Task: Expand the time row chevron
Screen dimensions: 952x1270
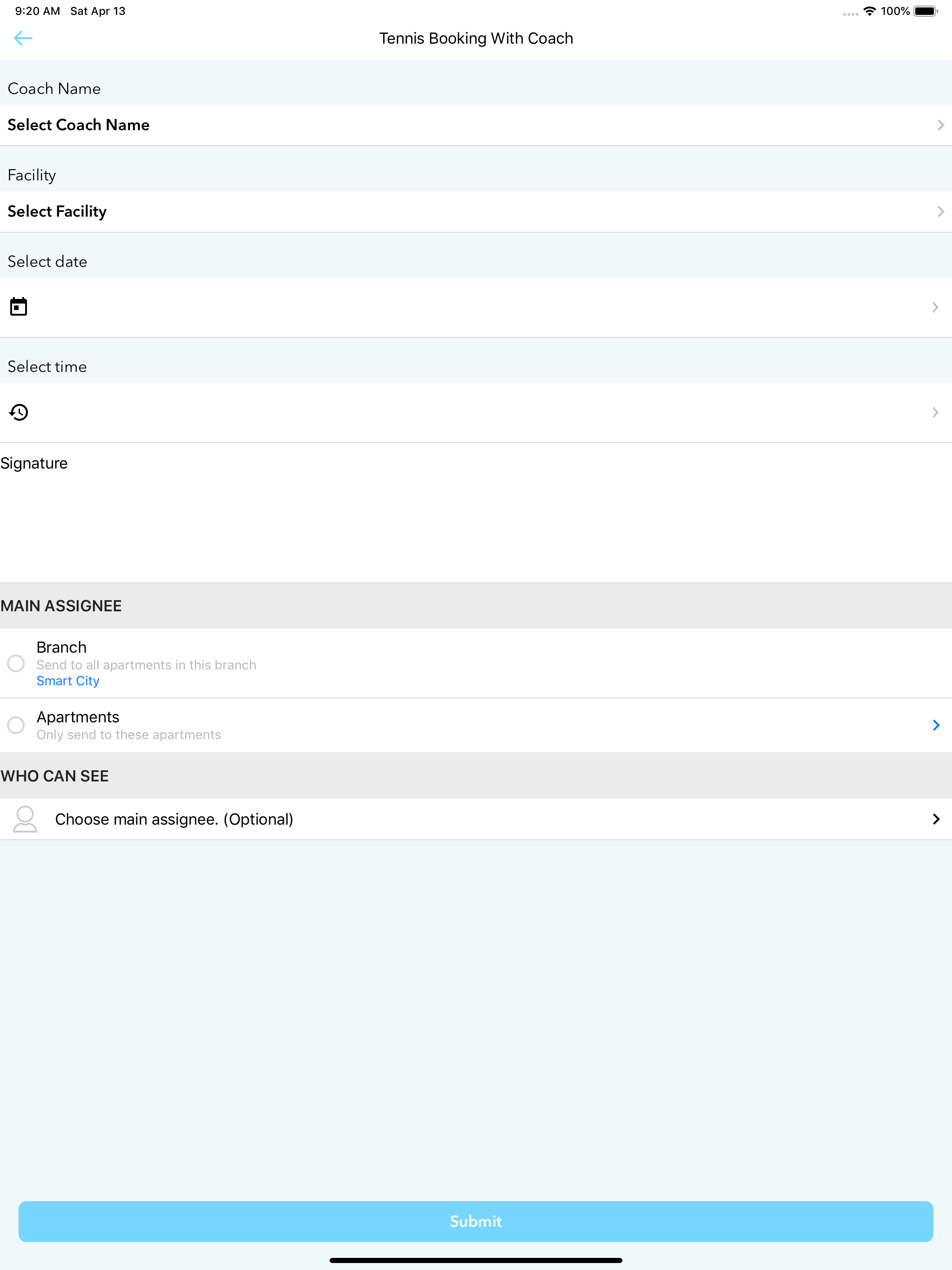Action: (x=935, y=412)
